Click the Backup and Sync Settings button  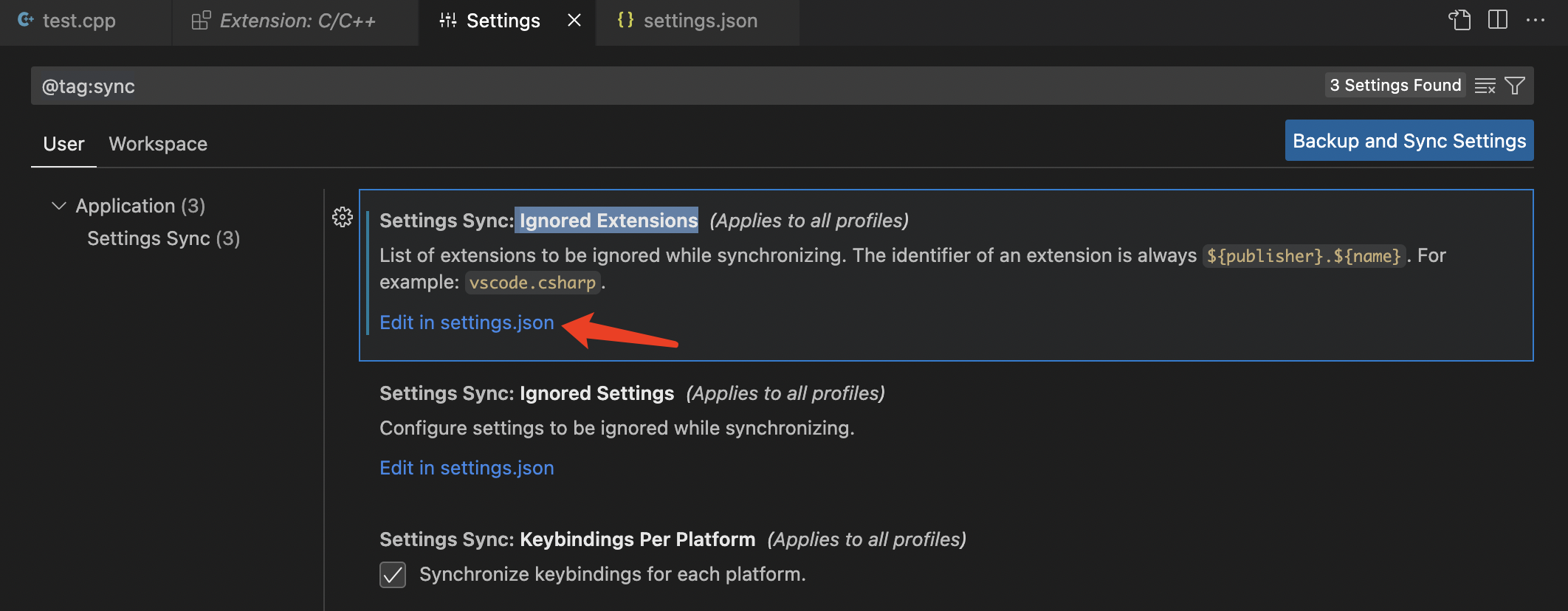(x=1409, y=141)
